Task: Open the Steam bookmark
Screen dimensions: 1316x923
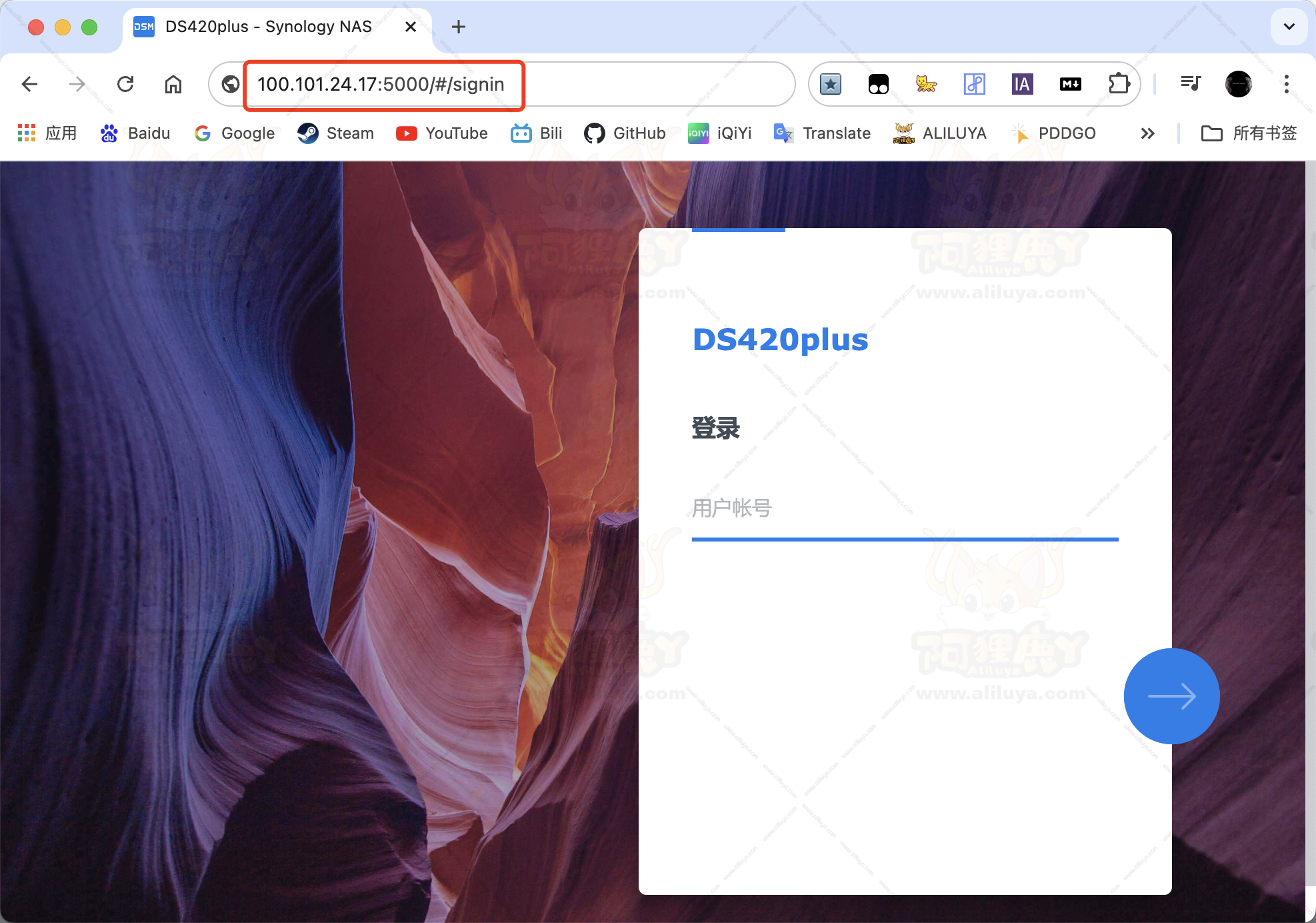Action: pos(335,133)
